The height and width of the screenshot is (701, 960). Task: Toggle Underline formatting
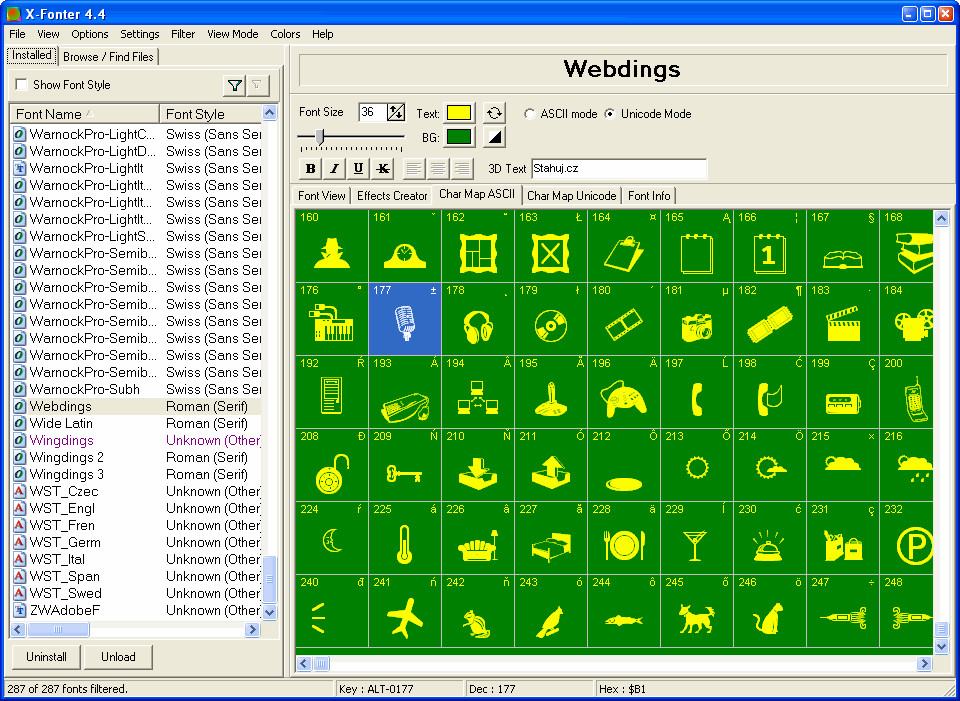pyautogui.click(x=358, y=168)
